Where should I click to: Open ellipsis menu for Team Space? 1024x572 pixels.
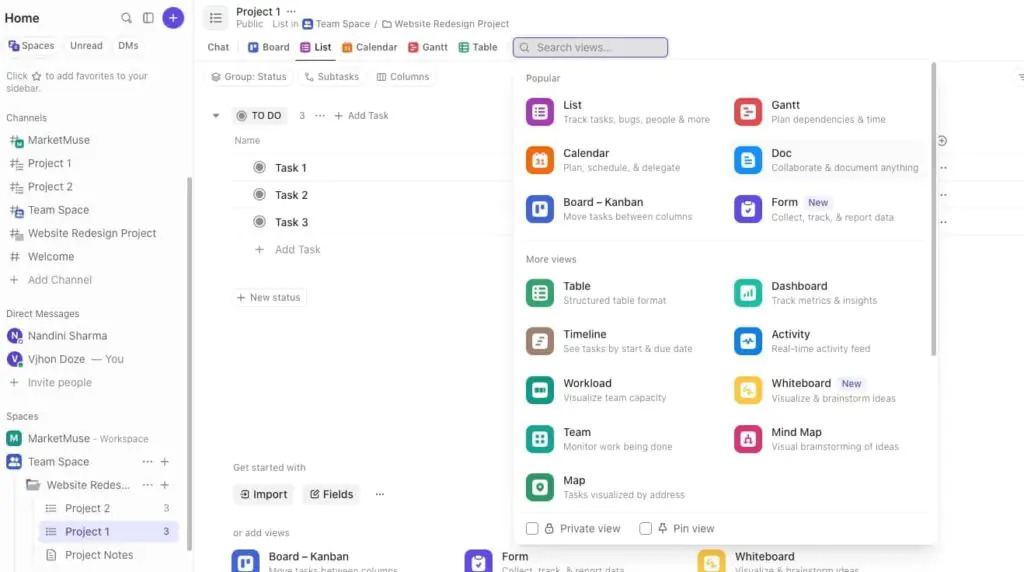coord(148,462)
